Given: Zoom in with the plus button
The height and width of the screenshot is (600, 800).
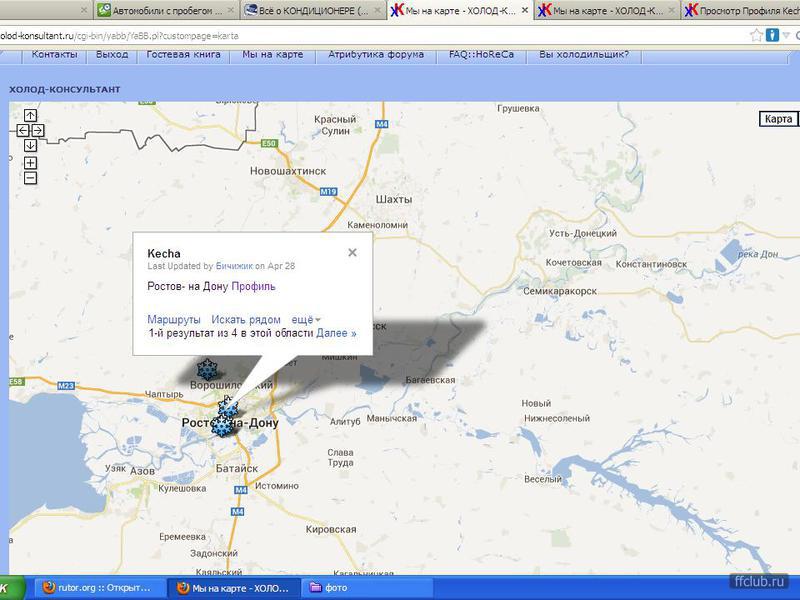Looking at the screenshot, I should [x=31, y=163].
